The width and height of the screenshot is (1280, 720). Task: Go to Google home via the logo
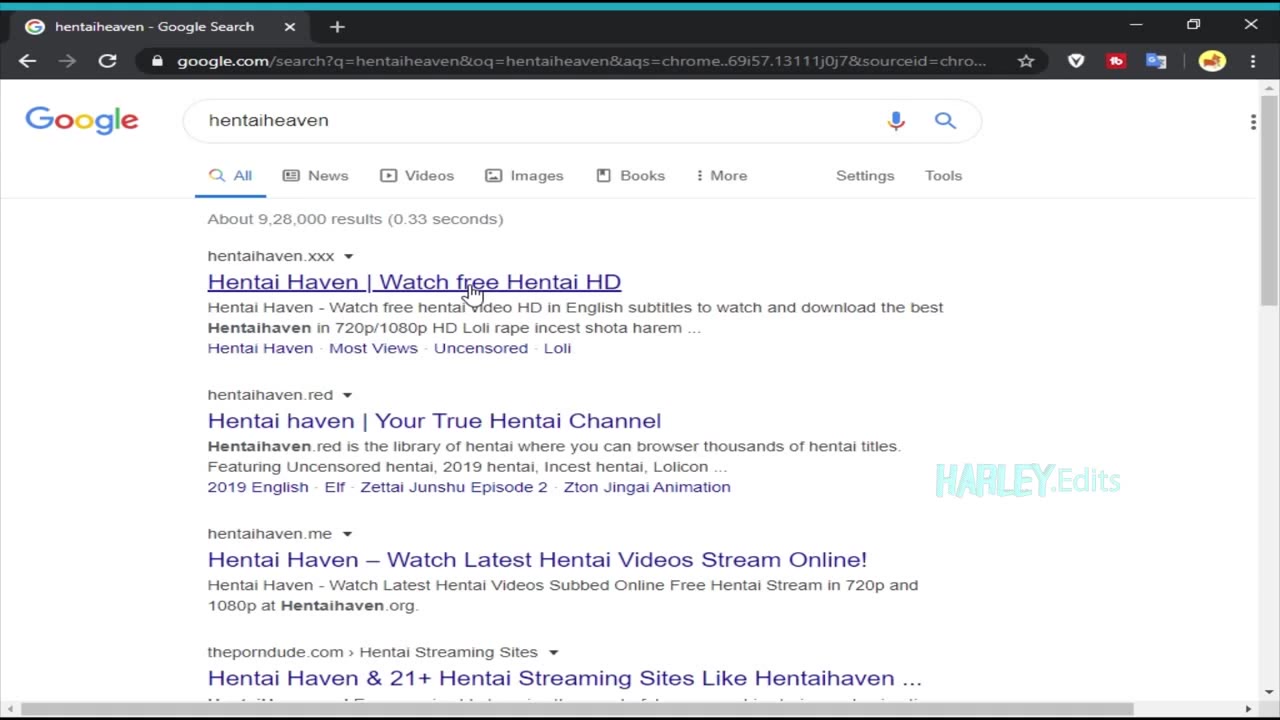(82, 120)
